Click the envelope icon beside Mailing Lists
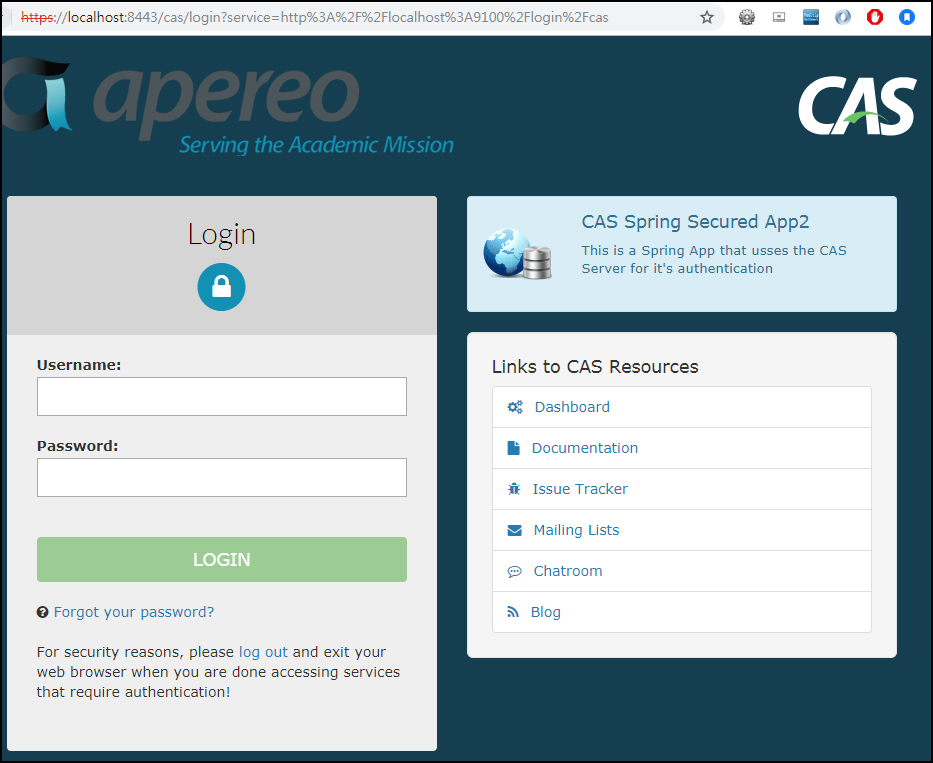The height and width of the screenshot is (763, 933). [514, 530]
